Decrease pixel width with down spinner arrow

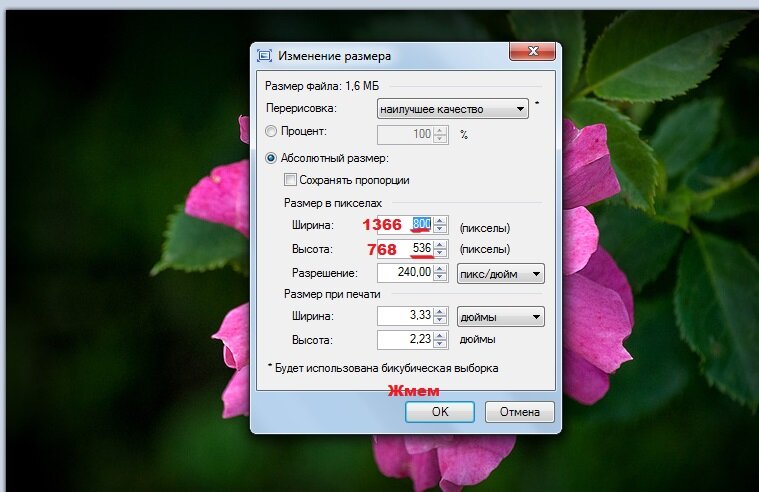pos(440,229)
